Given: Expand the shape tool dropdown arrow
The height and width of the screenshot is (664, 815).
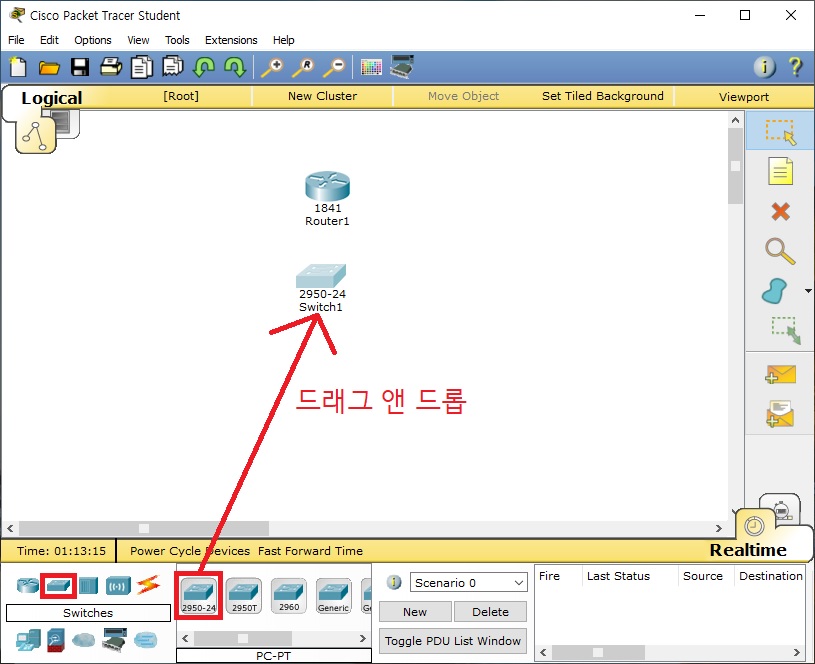Looking at the screenshot, I should coord(808,291).
